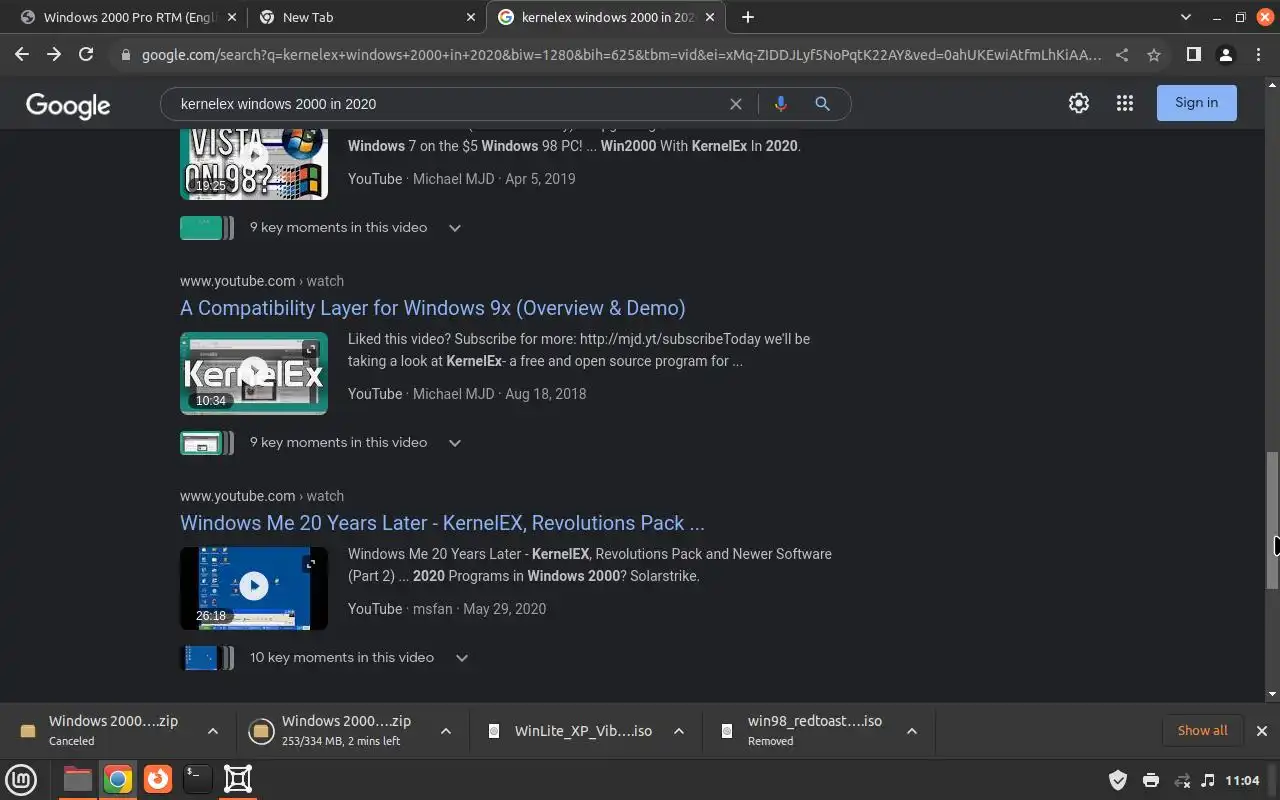Click the shield security tray icon
Screen dimensions: 1280x800
coord(1119,780)
